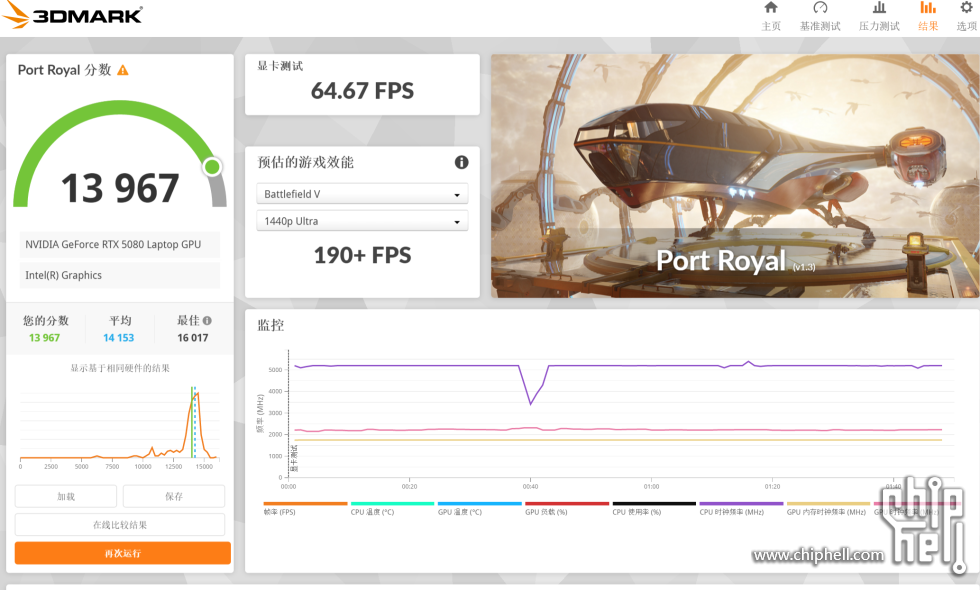980x590 pixels.
Task: Click the 3DMark logo
Action: [x=72, y=15]
